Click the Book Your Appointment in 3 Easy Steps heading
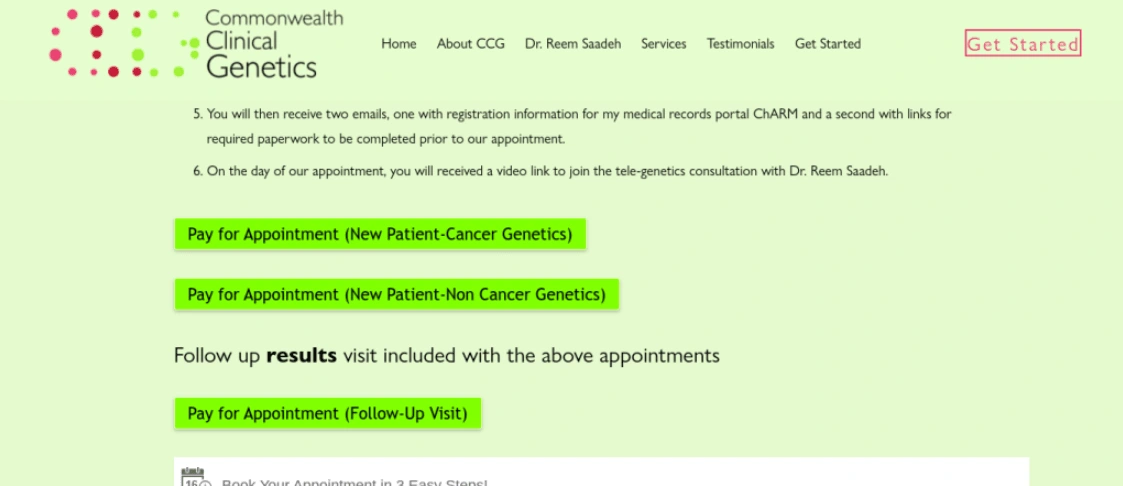This screenshot has width=1123, height=486. pos(355,482)
